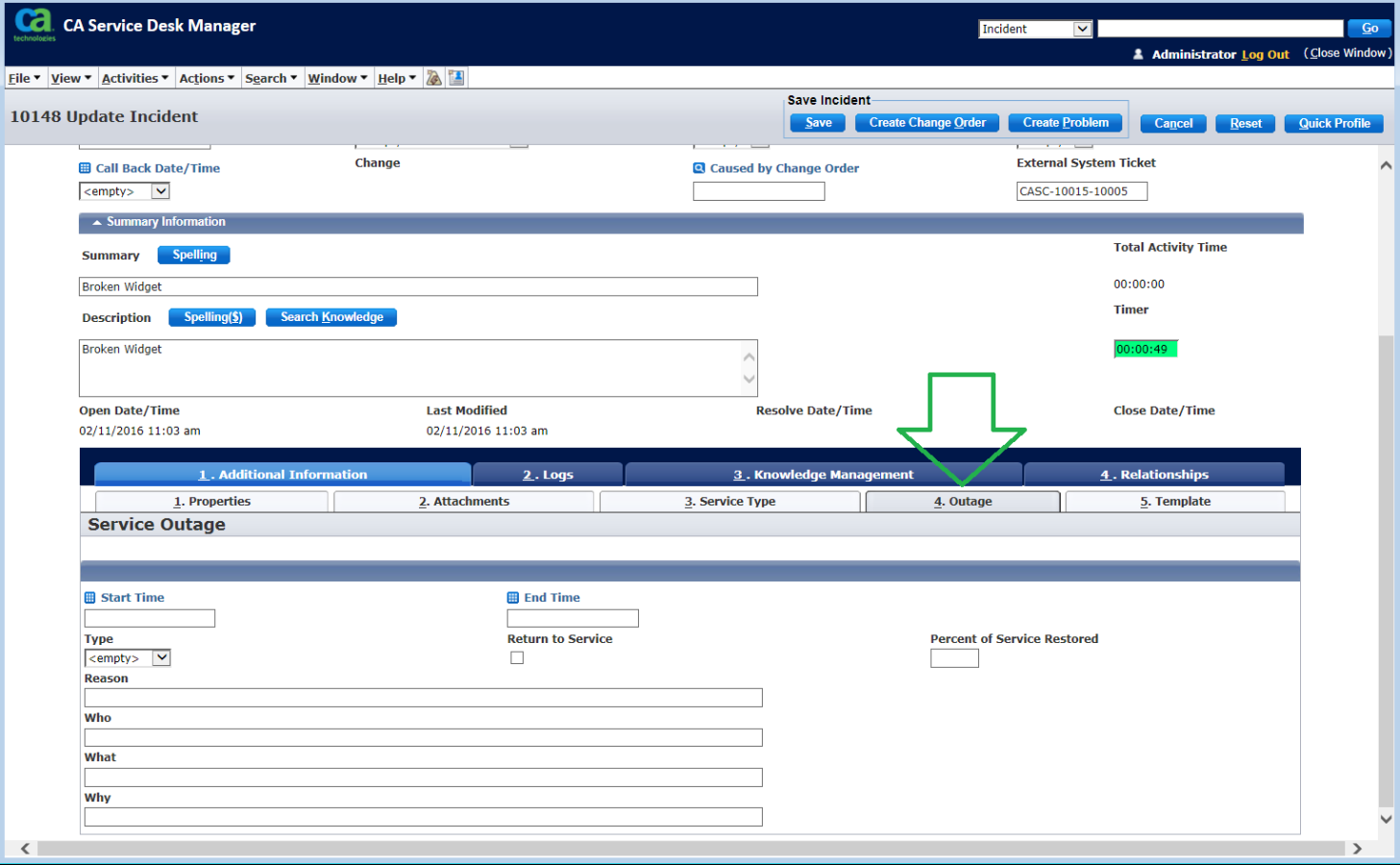1400x865 pixels.
Task: Click the contact card icon in menu bar
Action: (456, 78)
